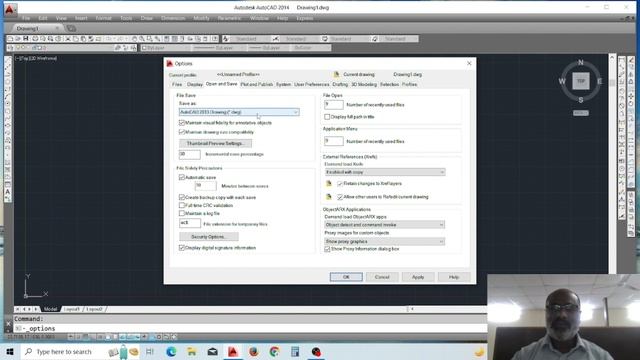Viewport: 640px width, 360px height.
Task: Click Help in the Options dialog
Action: coord(454,277)
